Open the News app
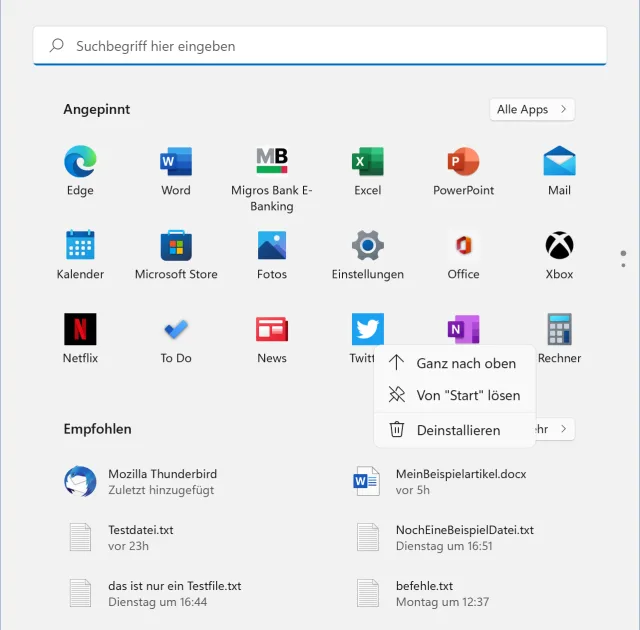This screenshot has width=640, height=630. 272,339
